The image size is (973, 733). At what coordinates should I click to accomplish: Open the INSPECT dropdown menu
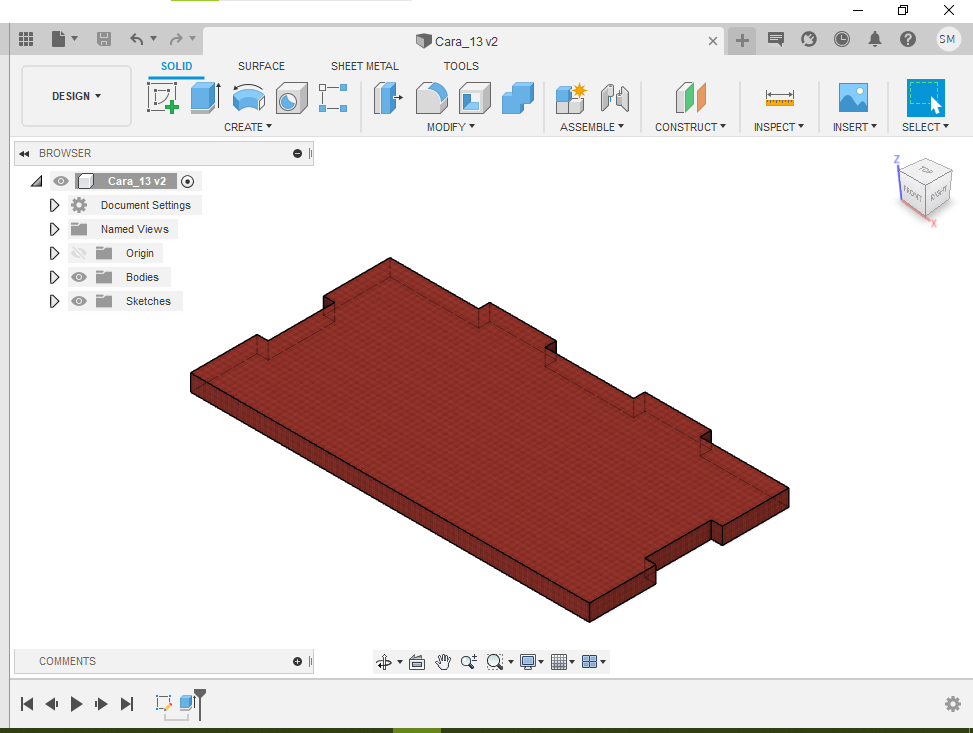coord(779,127)
